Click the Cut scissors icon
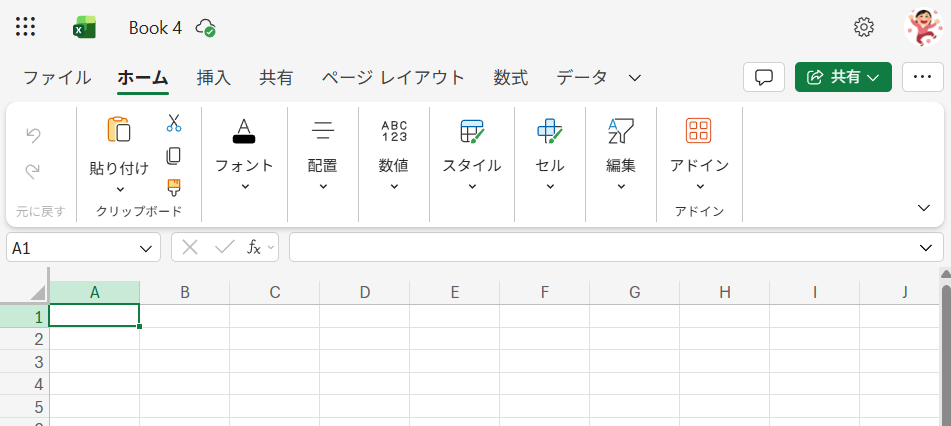Viewport: 951px width, 426px height. [x=174, y=123]
